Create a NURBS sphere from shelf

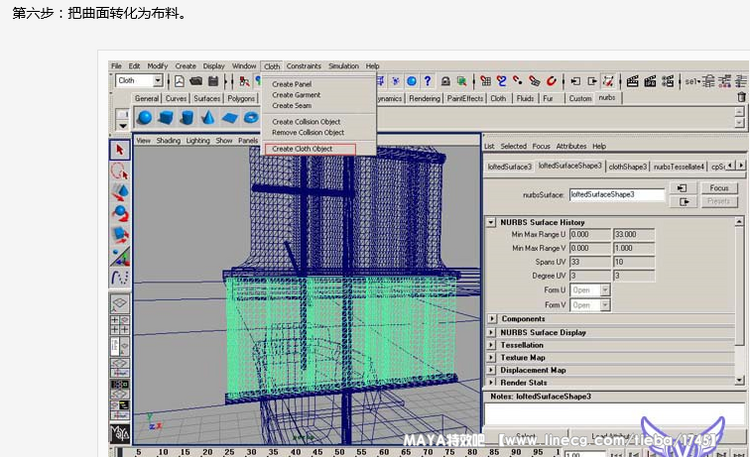pos(145,118)
